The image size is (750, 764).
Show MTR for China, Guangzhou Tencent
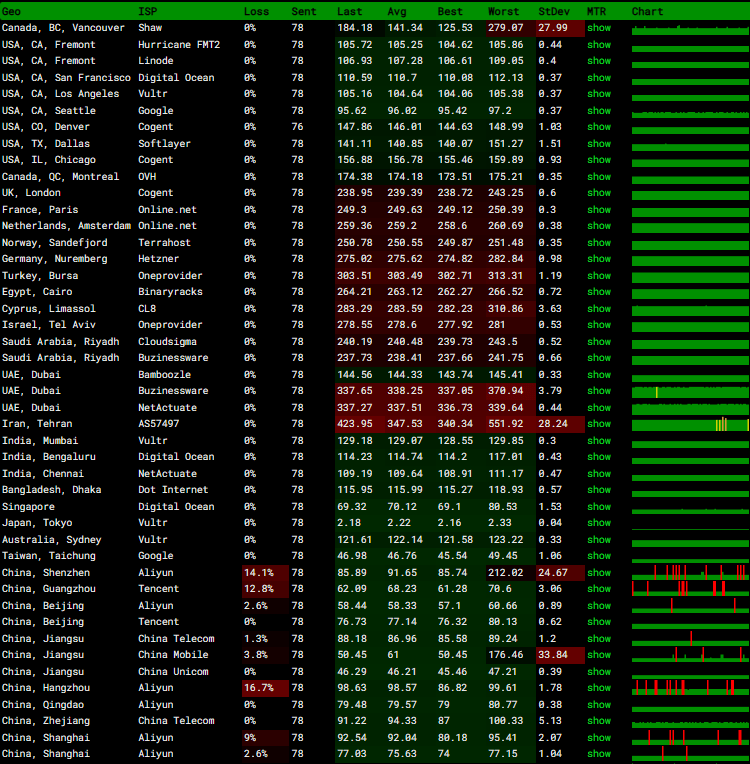coord(599,589)
